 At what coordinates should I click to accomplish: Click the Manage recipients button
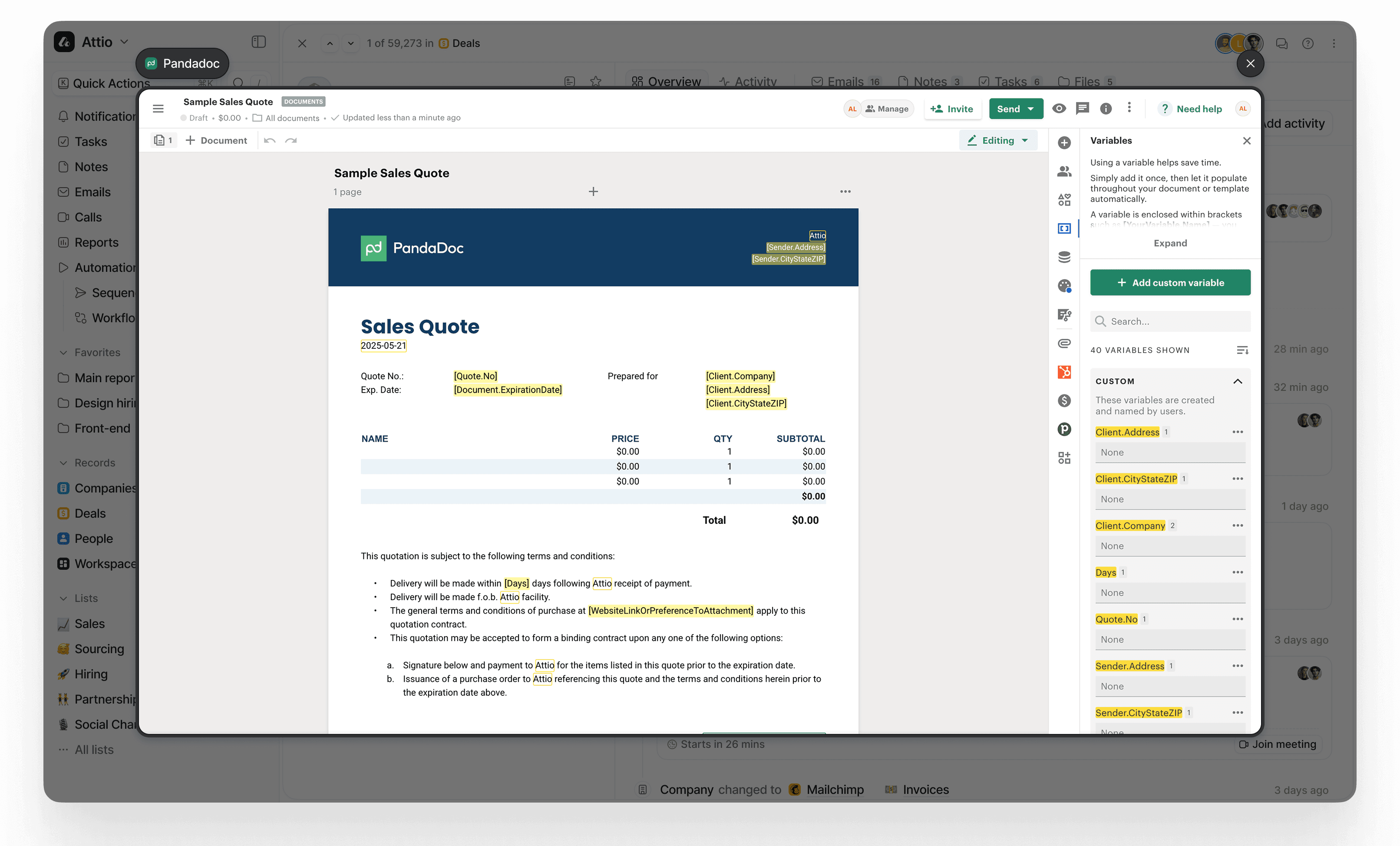click(887, 109)
